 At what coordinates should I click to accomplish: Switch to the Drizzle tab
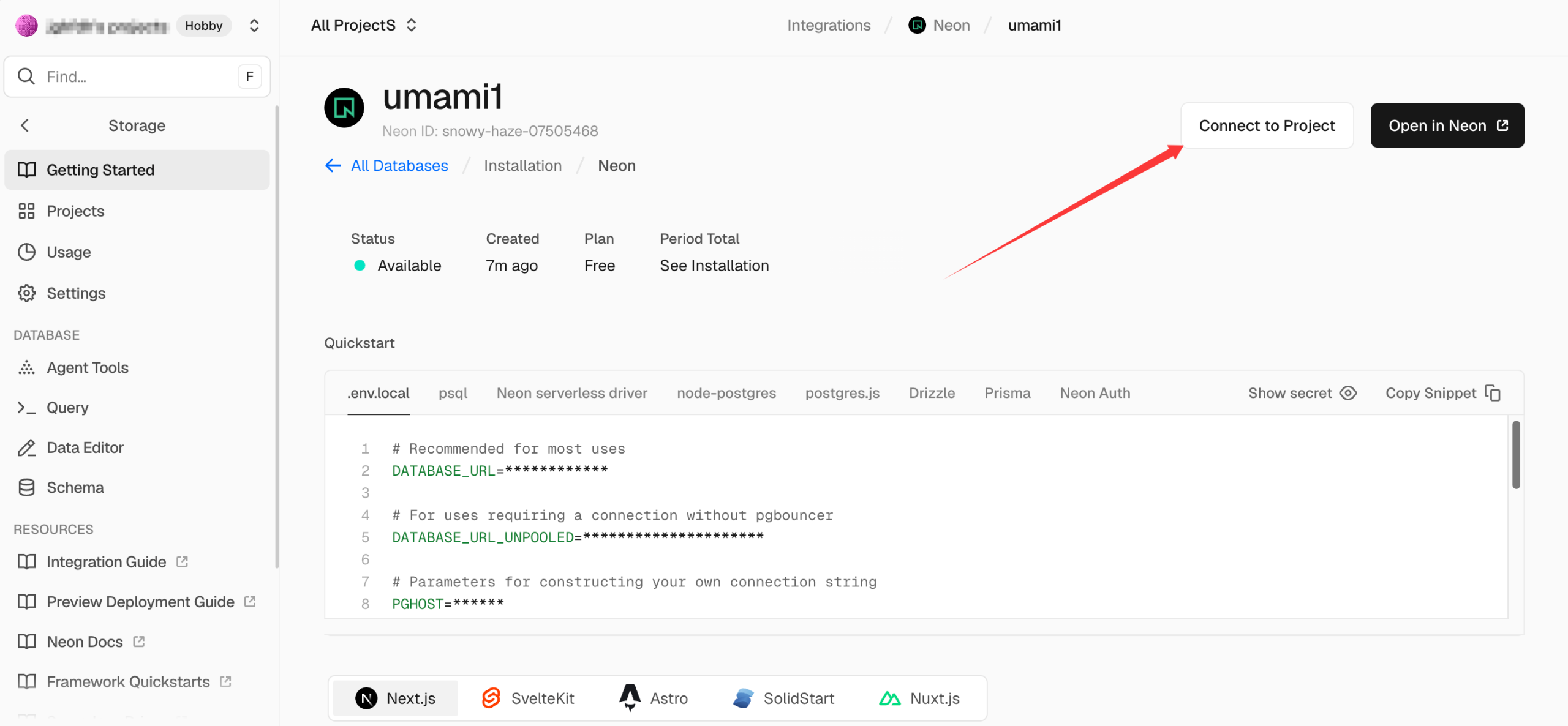point(932,393)
